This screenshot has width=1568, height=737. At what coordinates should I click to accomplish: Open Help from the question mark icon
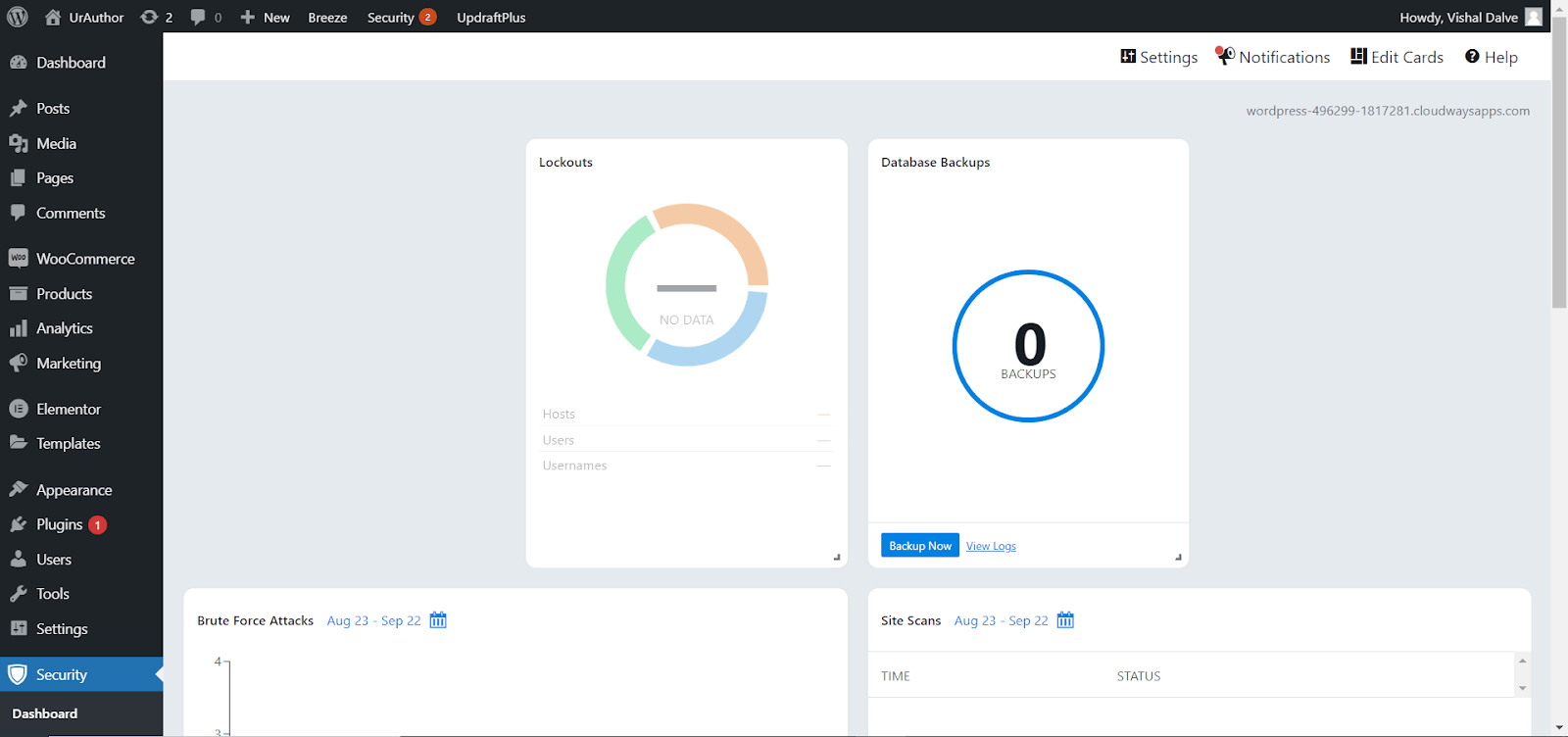coord(1472,57)
